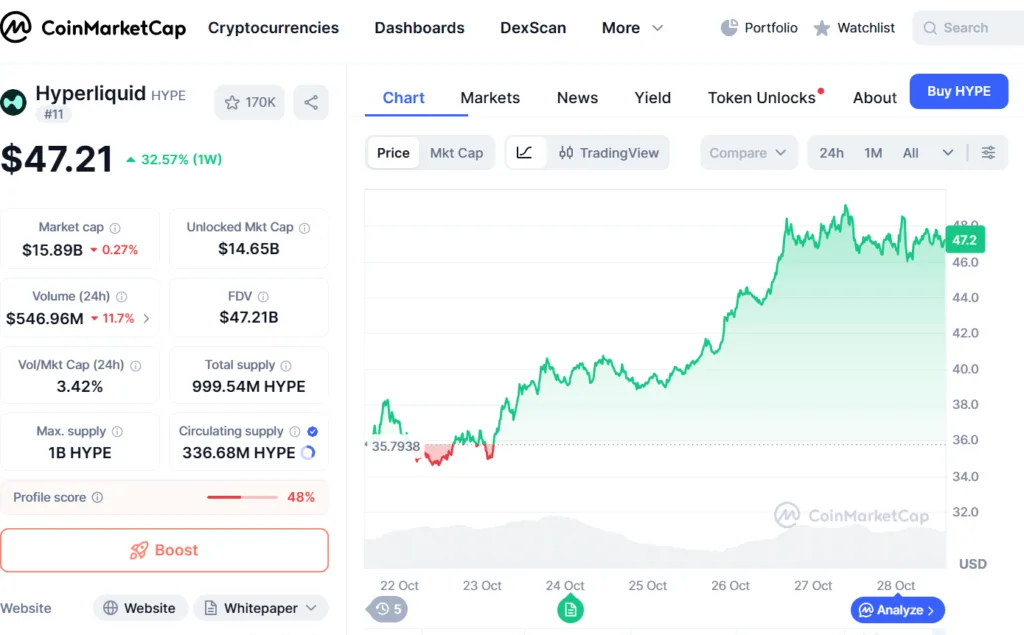The width and height of the screenshot is (1024, 635).
Task: Open chart settings sliders icon
Action: click(x=988, y=153)
